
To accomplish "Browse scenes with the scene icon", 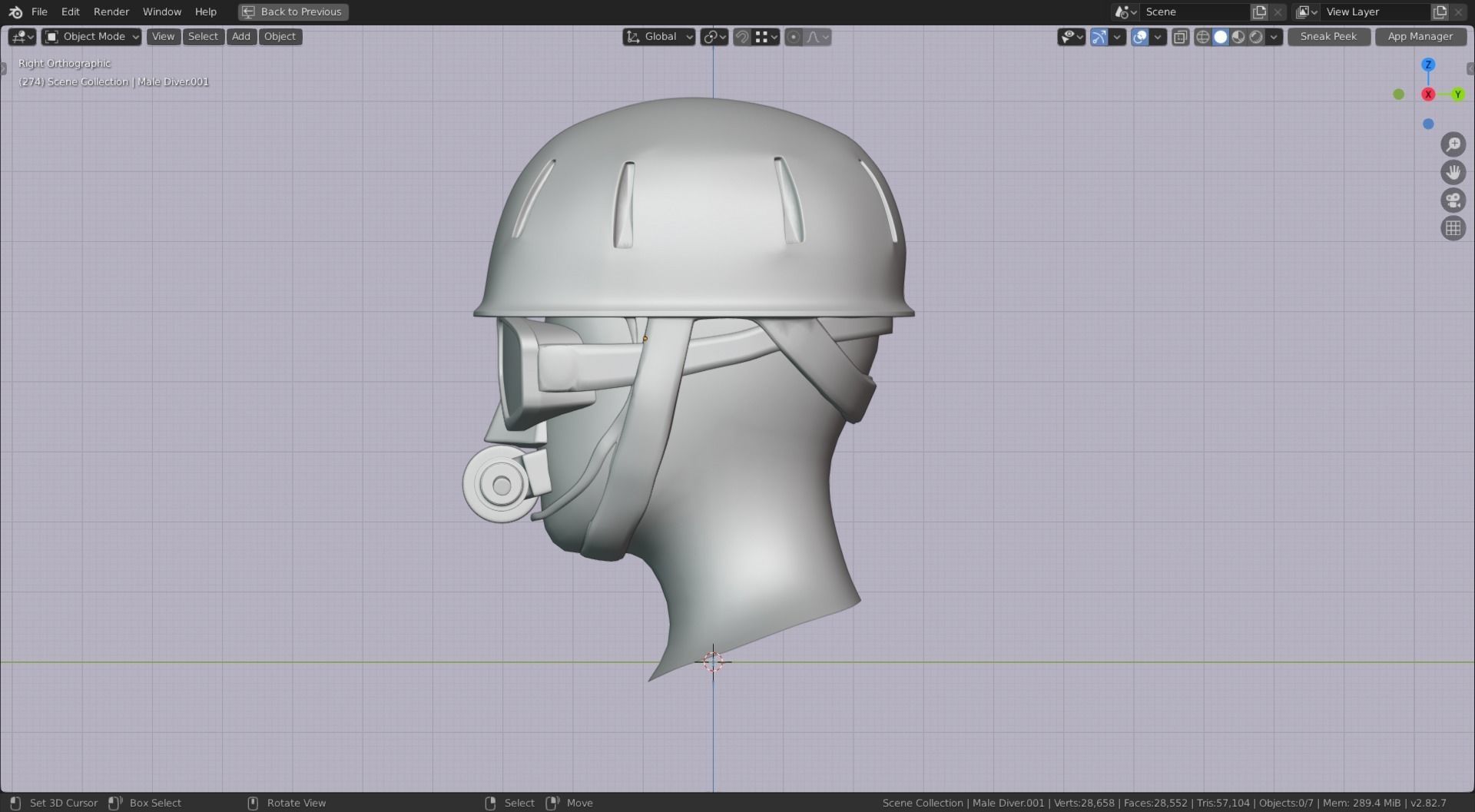I will (x=1125, y=12).
